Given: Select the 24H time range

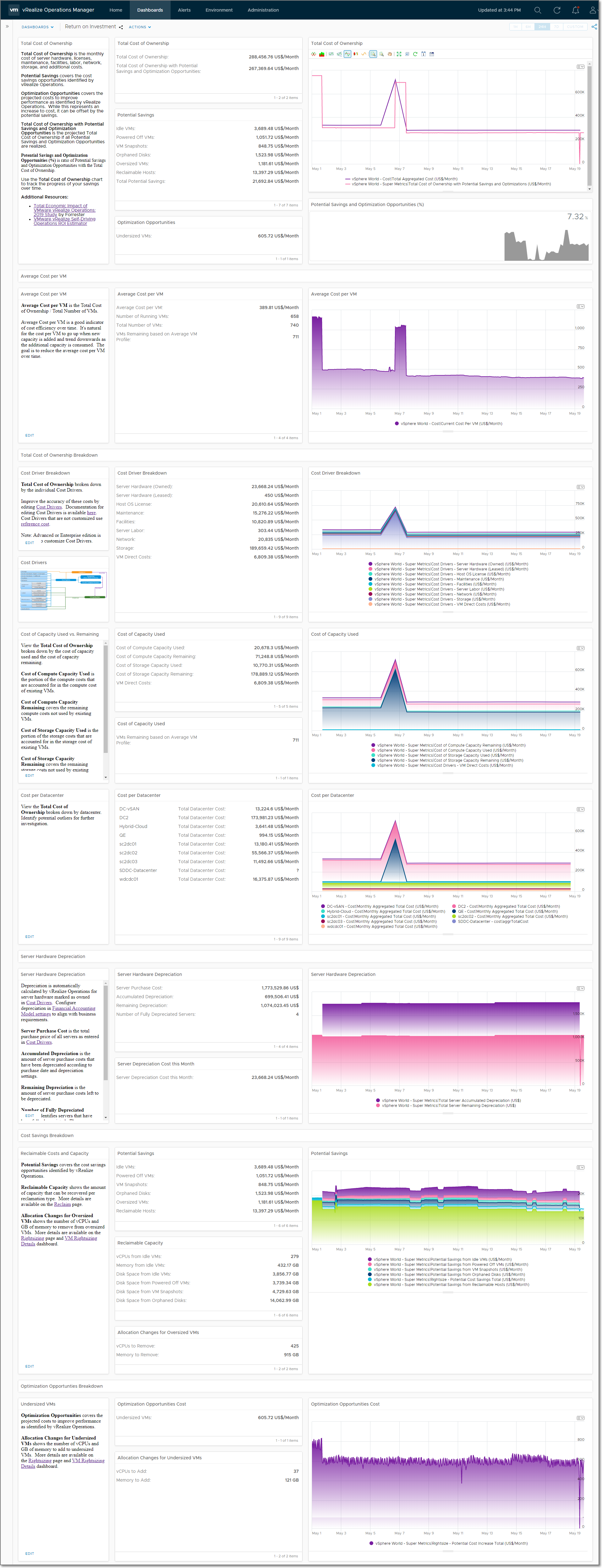Looking at the screenshot, I should (x=542, y=27).
